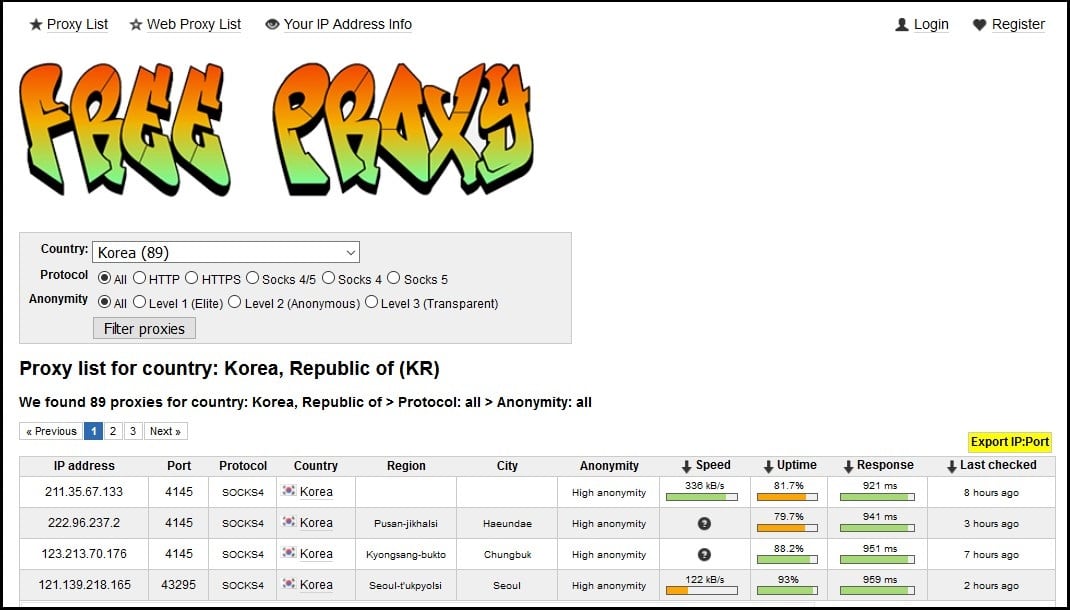Select Level 3 (Transparent) anonymity
The height and width of the screenshot is (610, 1070).
coord(371,302)
